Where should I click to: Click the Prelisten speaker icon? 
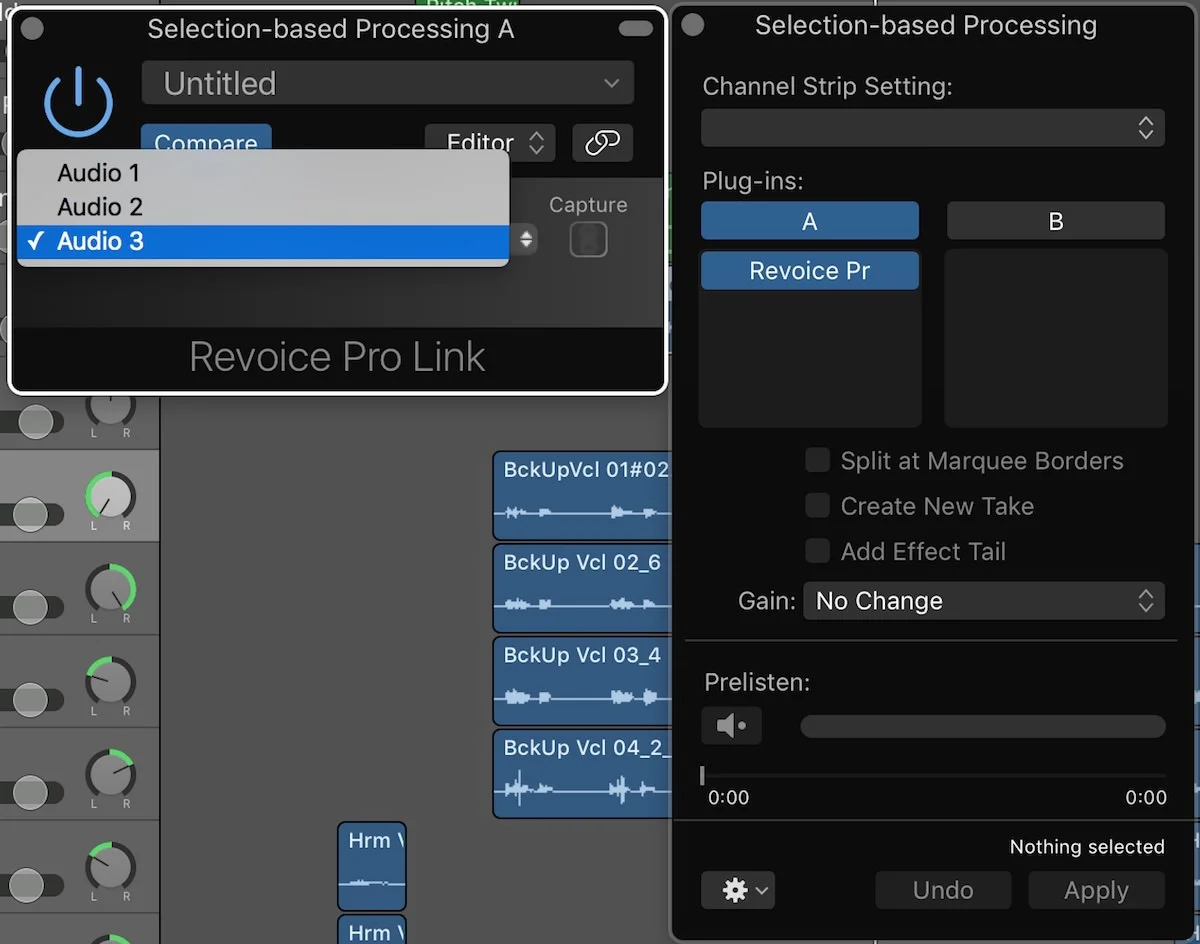click(731, 726)
